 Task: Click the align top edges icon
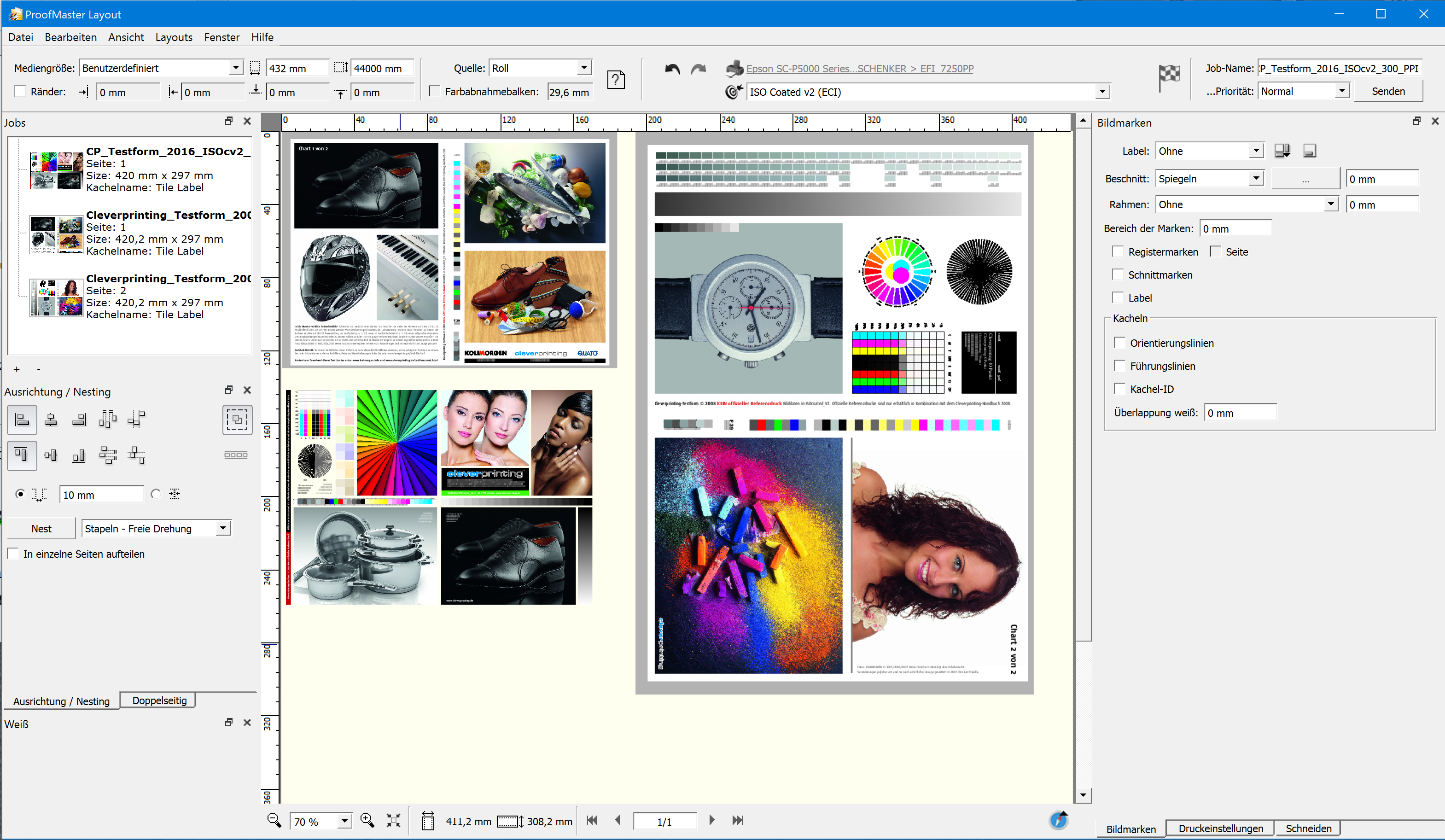(22, 455)
